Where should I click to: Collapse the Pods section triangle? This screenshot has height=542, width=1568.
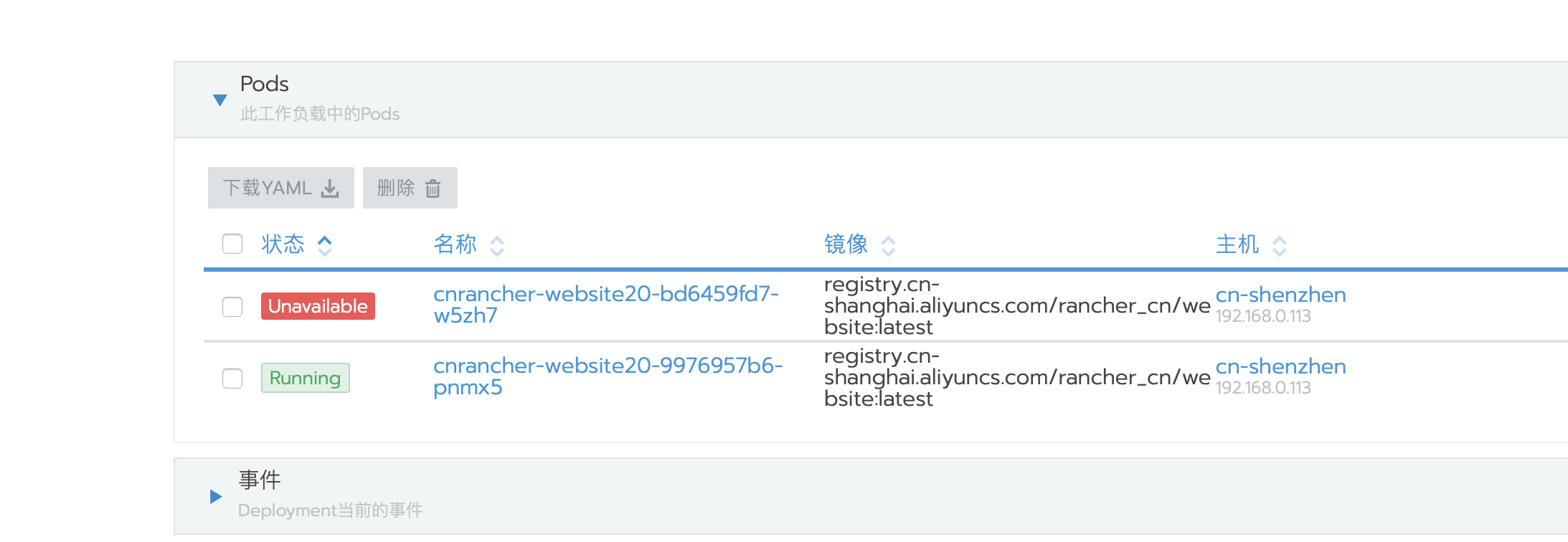[220, 100]
